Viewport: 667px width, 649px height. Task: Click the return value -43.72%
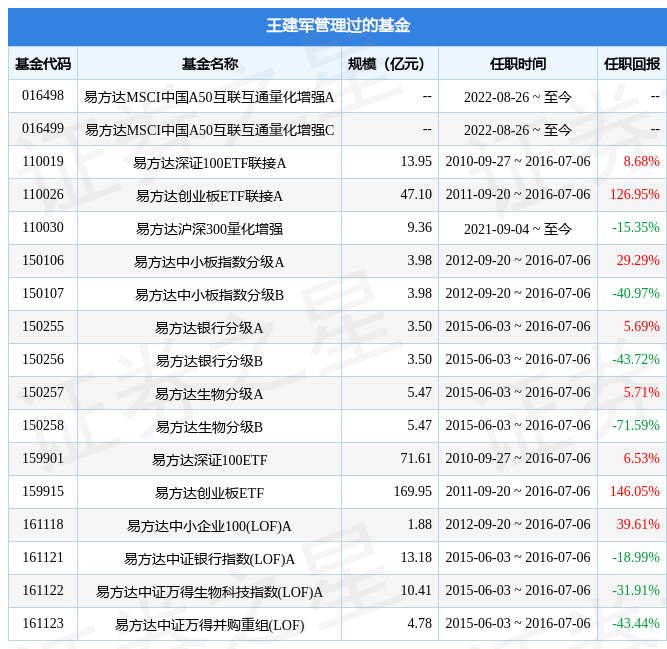[x=636, y=359]
